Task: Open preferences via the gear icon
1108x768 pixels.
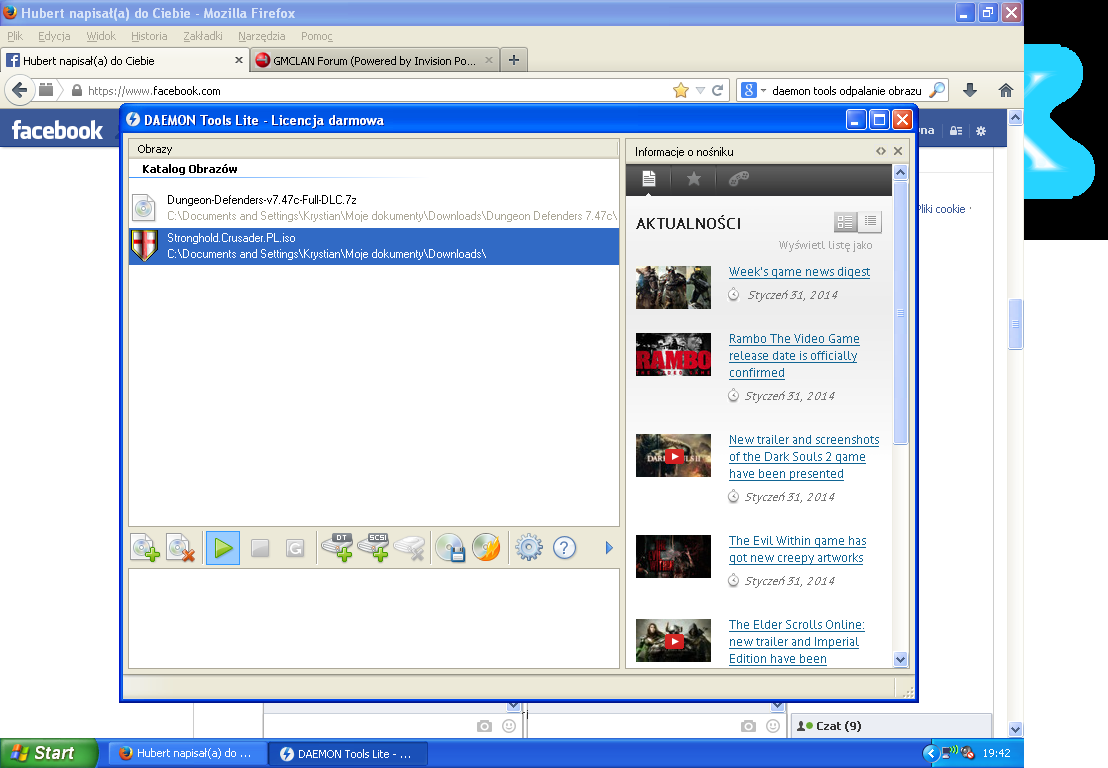Action: pyautogui.click(x=528, y=548)
